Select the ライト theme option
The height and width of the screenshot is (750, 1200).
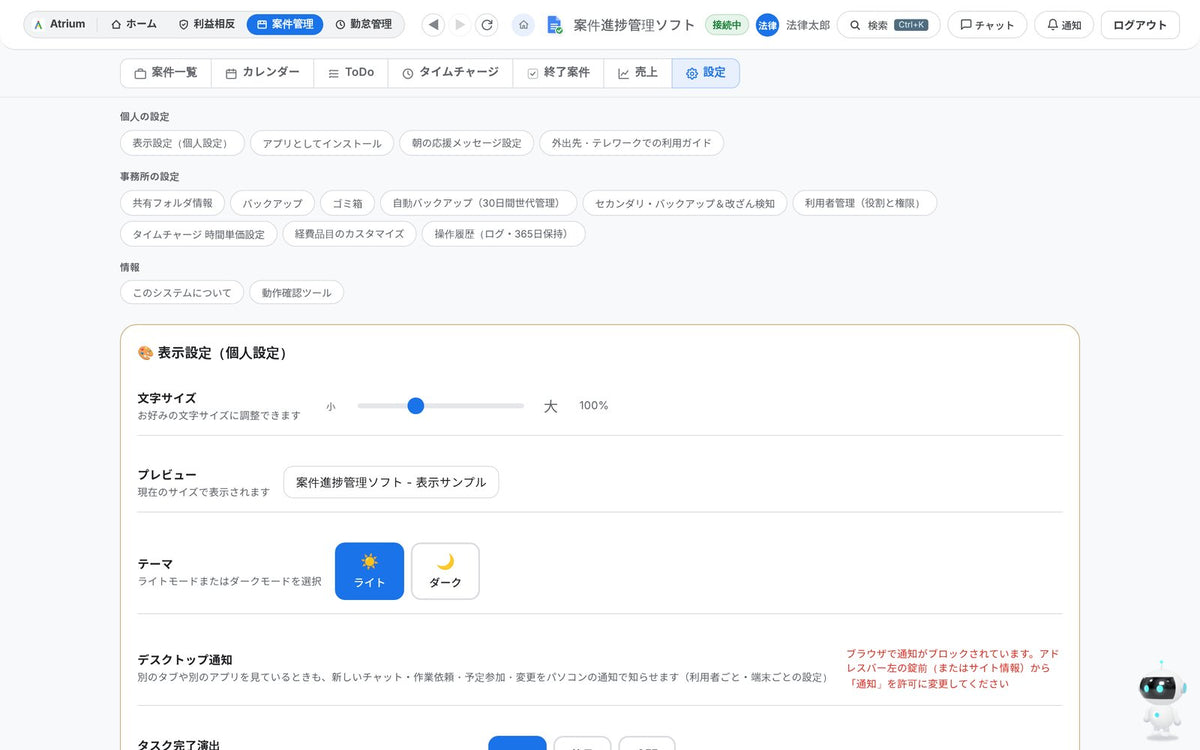tap(369, 571)
